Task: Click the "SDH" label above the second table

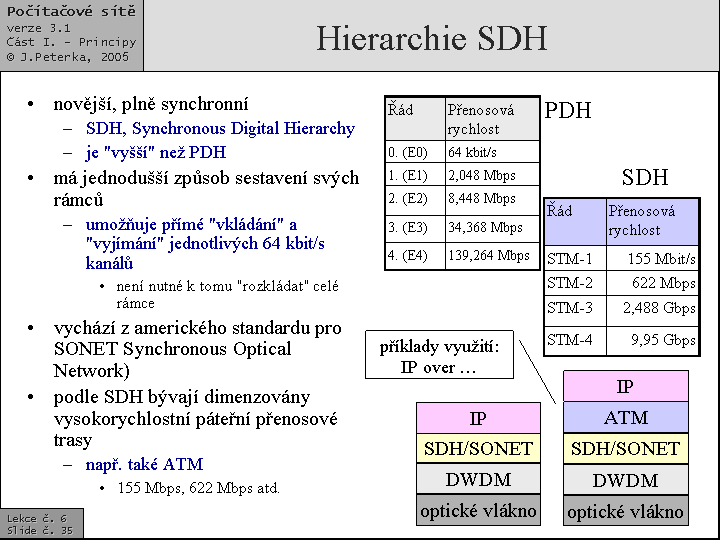Action: click(x=644, y=179)
